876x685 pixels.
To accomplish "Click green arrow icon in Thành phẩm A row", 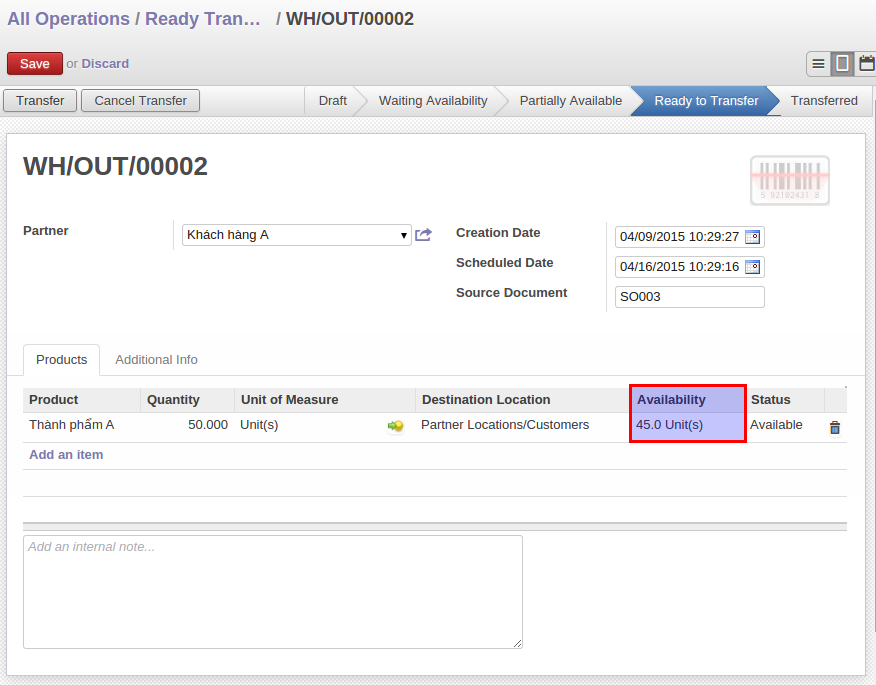I will point(396,426).
